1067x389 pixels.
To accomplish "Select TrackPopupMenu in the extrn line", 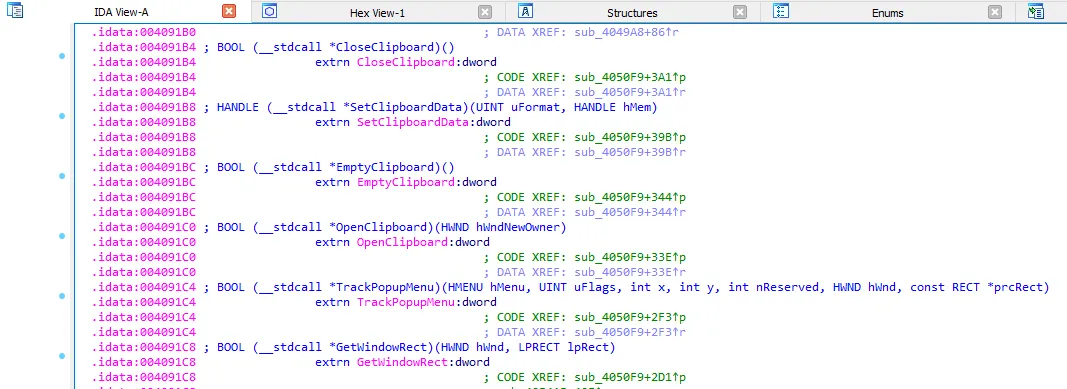I will (406, 302).
